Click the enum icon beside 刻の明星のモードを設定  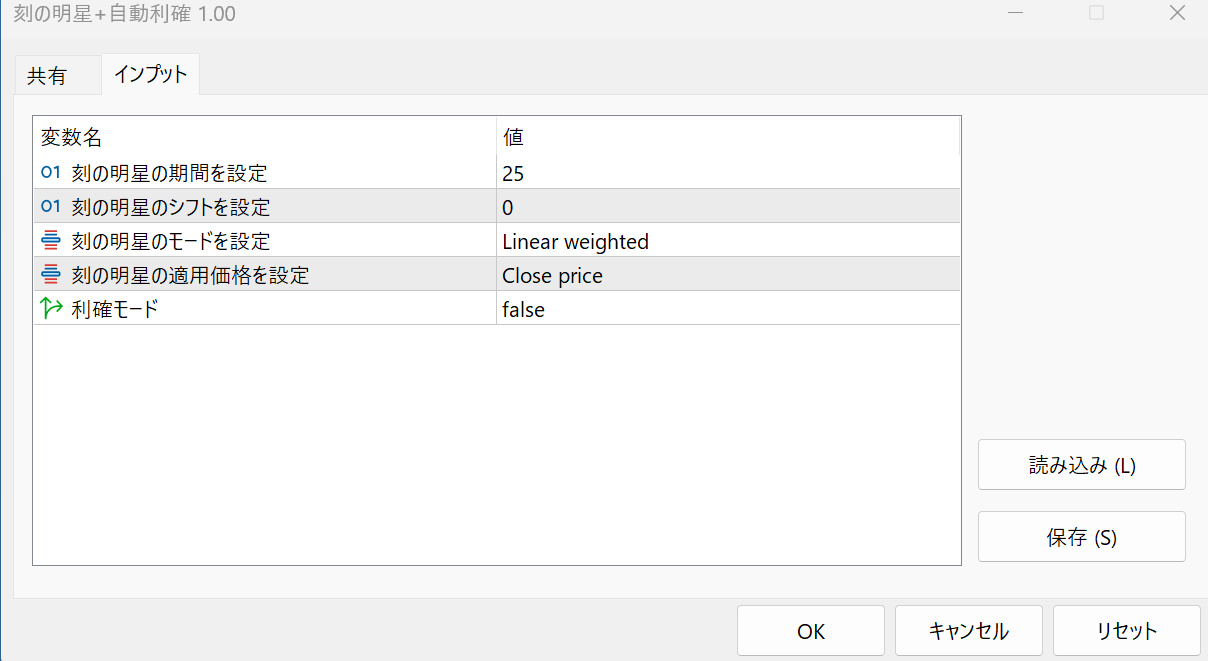point(51,241)
